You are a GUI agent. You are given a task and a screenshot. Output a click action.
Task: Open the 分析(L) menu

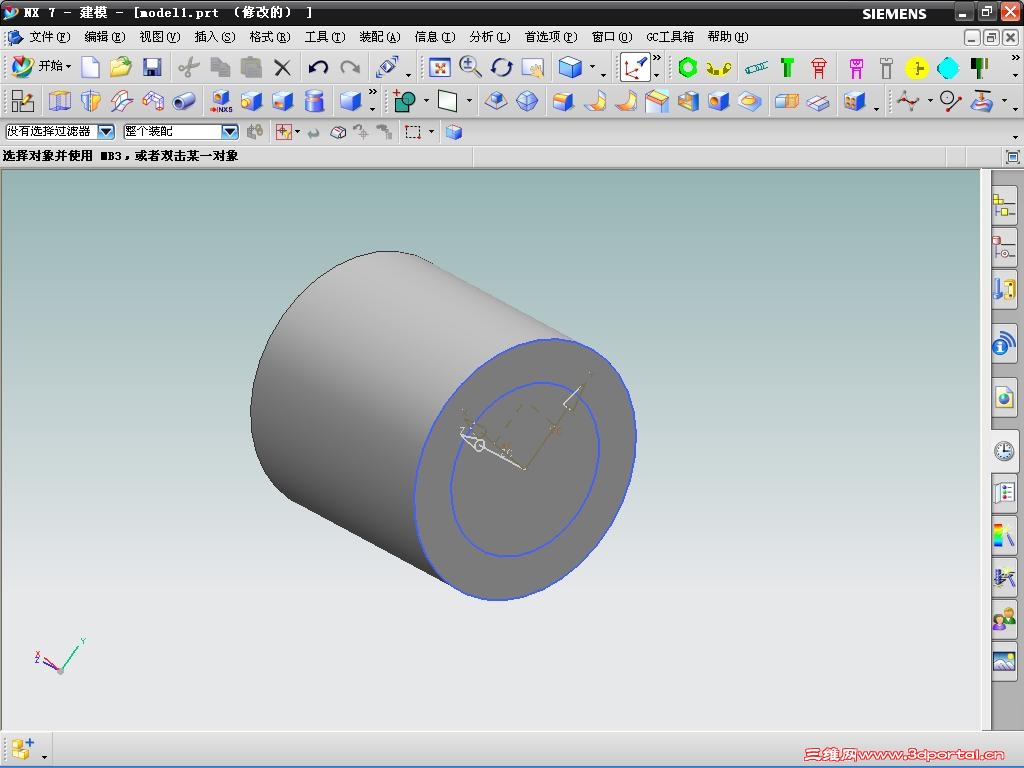coord(489,37)
